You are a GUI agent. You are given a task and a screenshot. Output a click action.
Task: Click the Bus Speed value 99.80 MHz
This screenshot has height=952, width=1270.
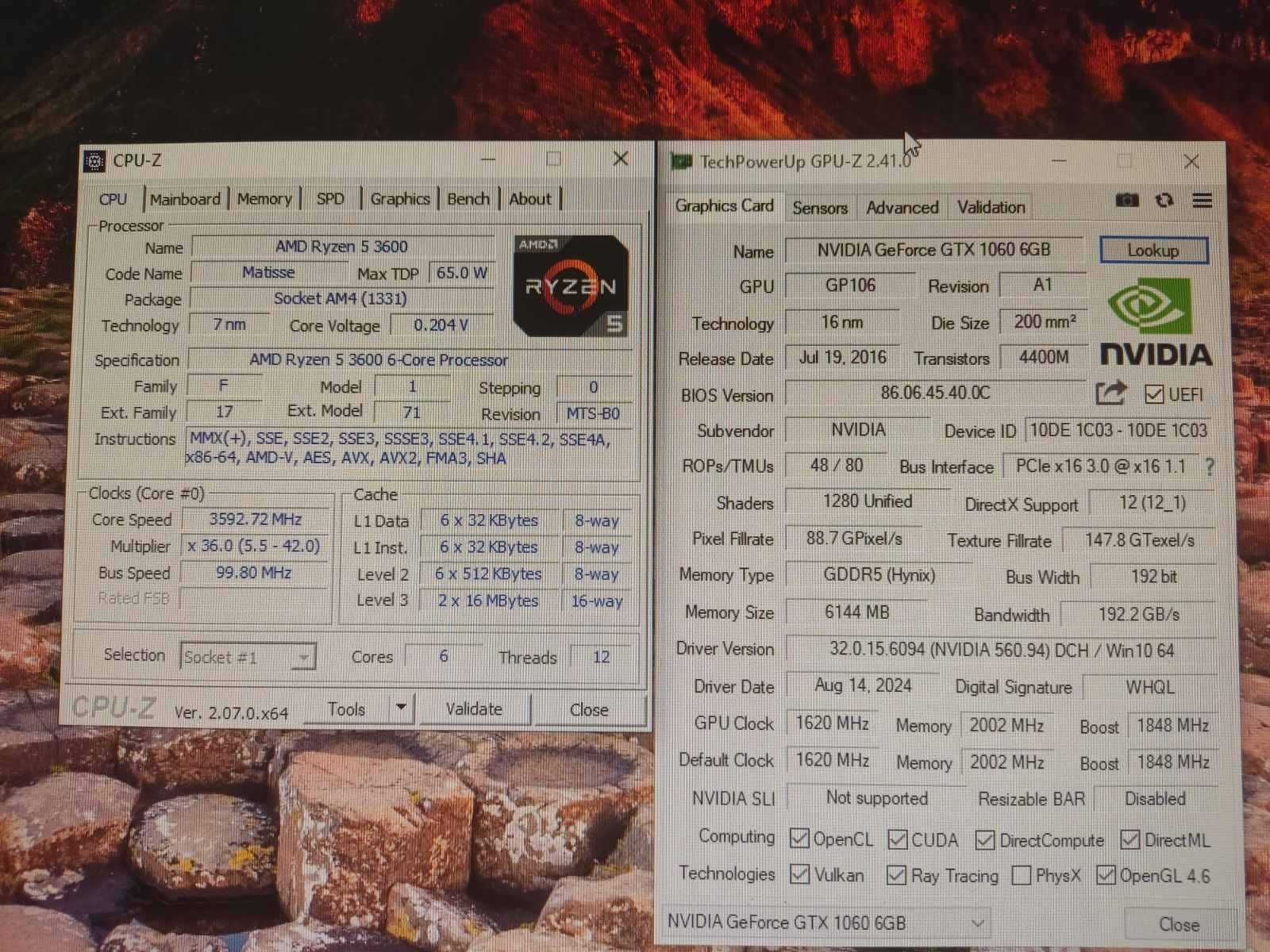coord(254,573)
